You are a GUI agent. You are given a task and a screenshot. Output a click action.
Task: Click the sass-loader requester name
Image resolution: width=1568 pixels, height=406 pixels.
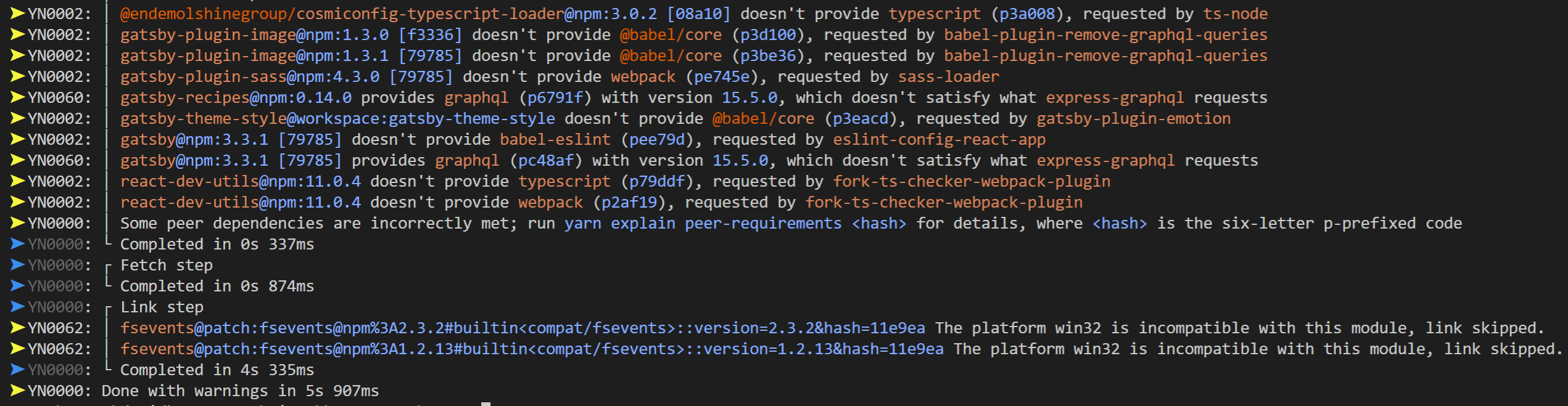click(x=949, y=76)
